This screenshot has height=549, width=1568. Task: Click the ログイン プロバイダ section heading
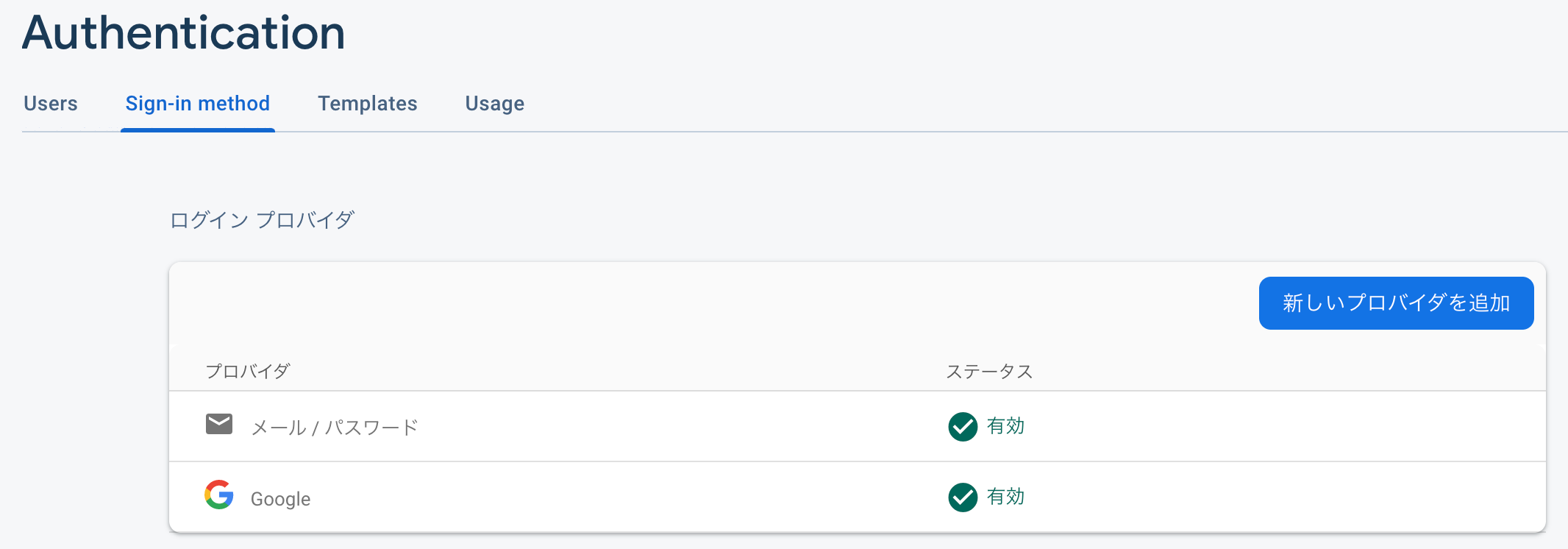tap(261, 219)
